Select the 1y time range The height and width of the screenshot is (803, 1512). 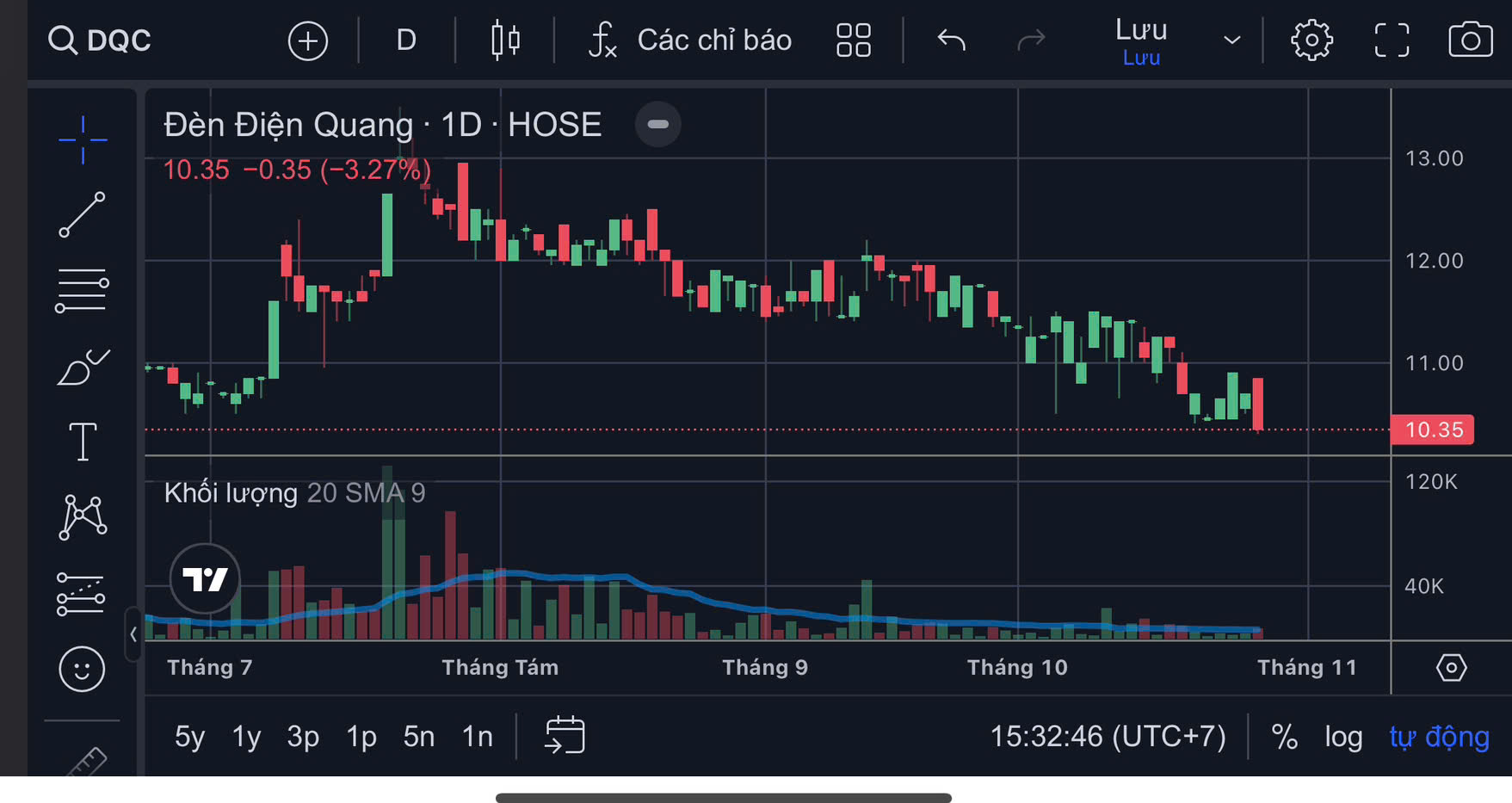tap(246, 737)
